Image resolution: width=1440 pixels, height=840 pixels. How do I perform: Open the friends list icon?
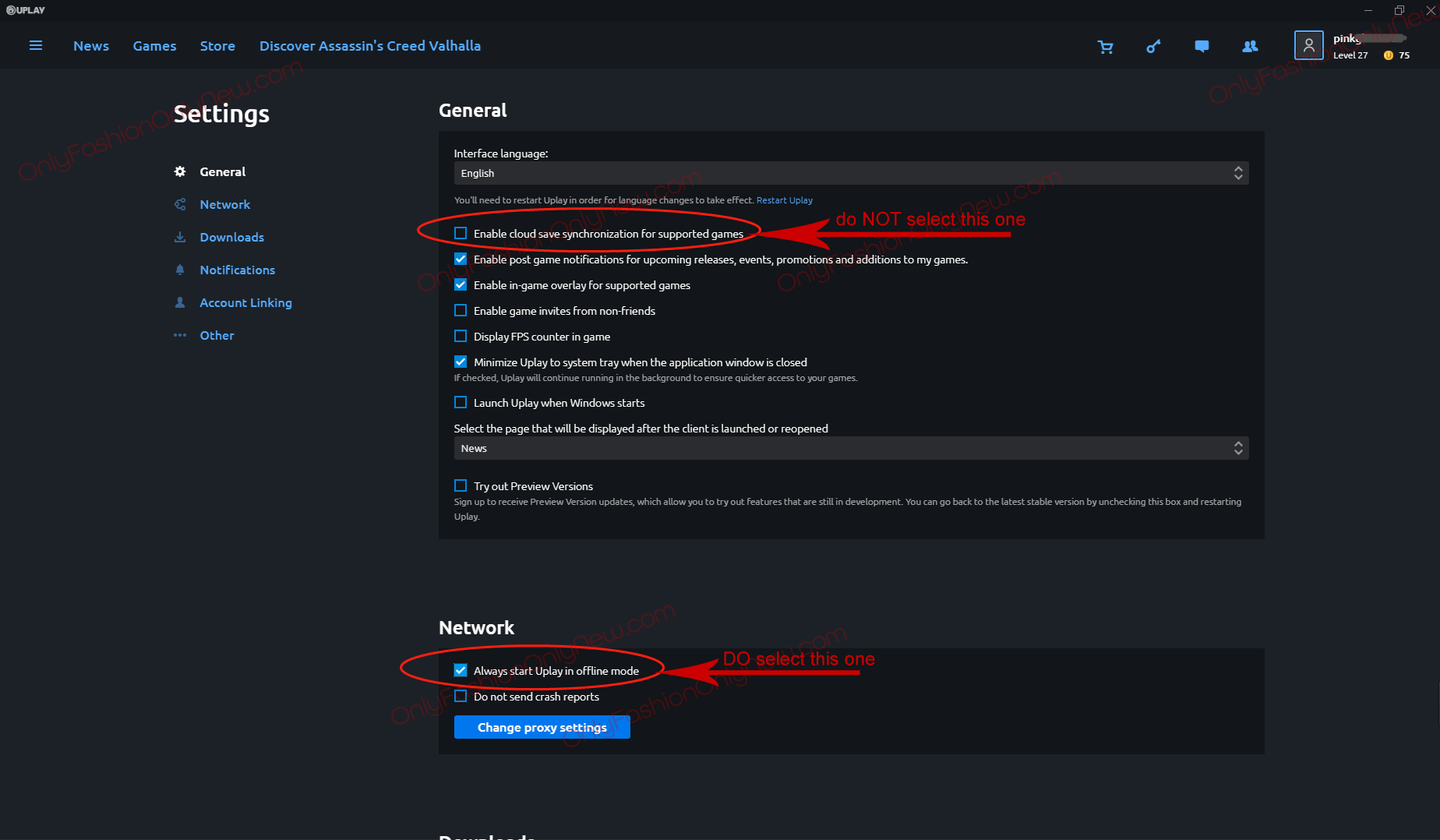[1250, 47]
